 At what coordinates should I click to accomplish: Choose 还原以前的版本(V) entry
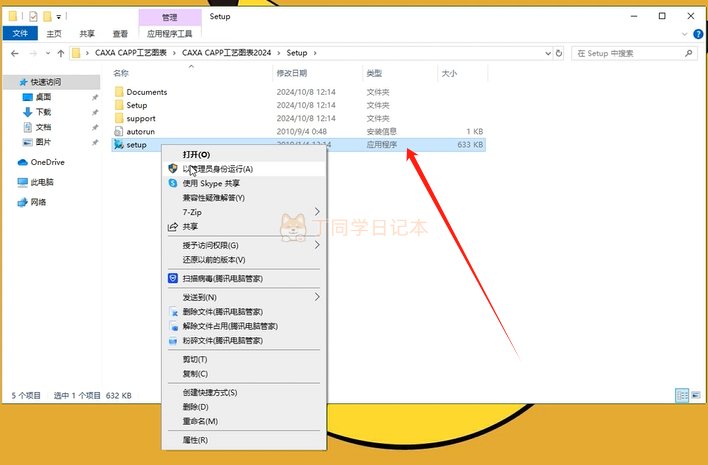pyautogui.click(x=244, y=260)
